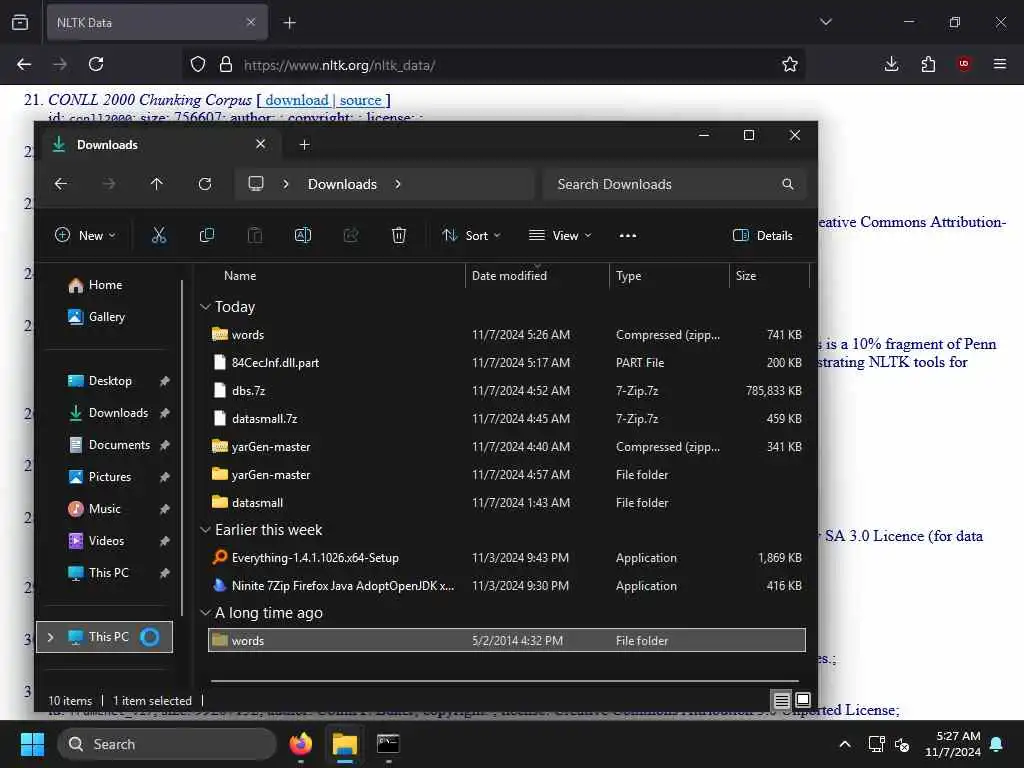Click the CONLL 2000 source link
1024x768 pixels.
pos(360,100)
